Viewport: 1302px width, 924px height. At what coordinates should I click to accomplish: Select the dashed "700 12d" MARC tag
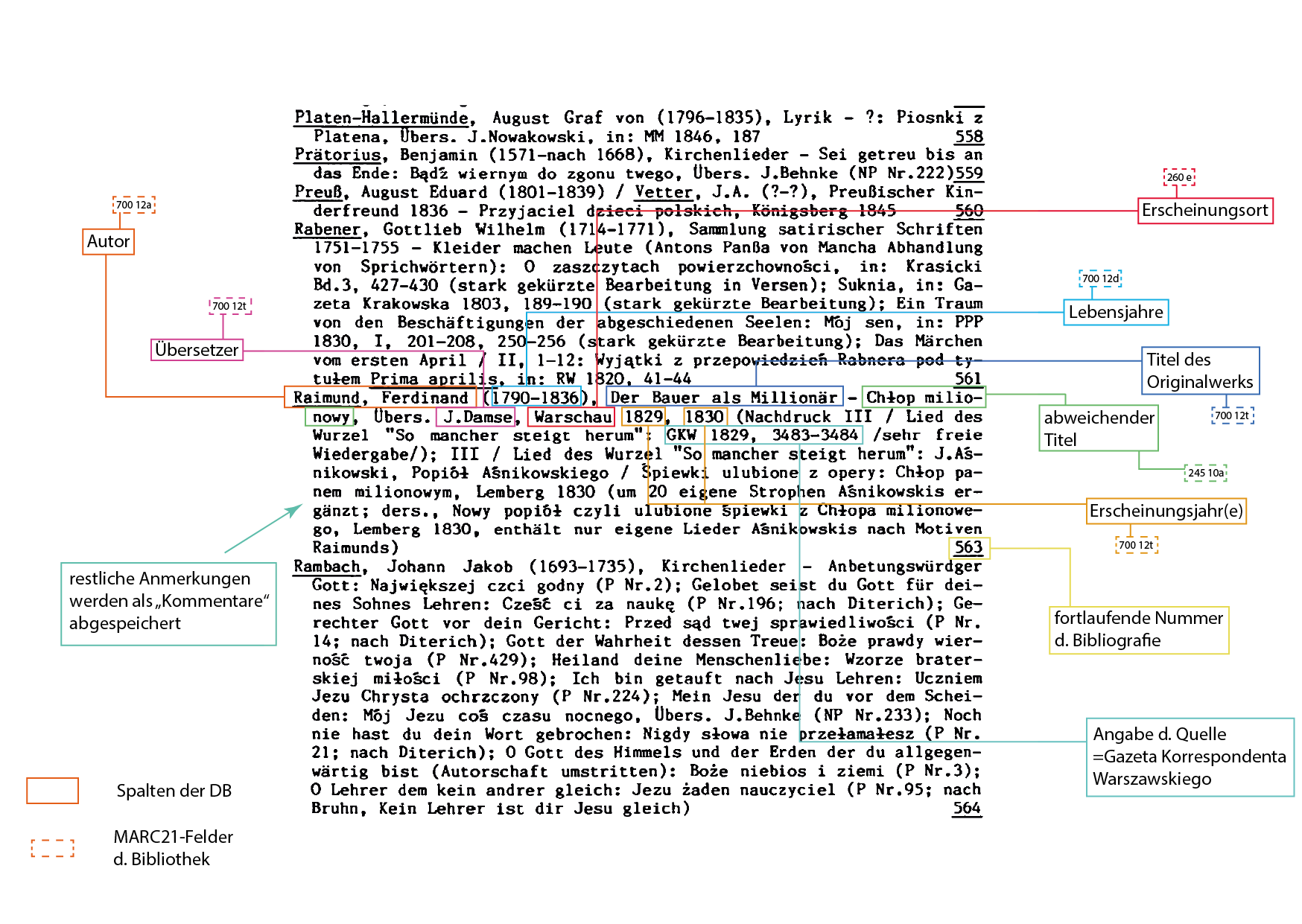coord(1100,278)
